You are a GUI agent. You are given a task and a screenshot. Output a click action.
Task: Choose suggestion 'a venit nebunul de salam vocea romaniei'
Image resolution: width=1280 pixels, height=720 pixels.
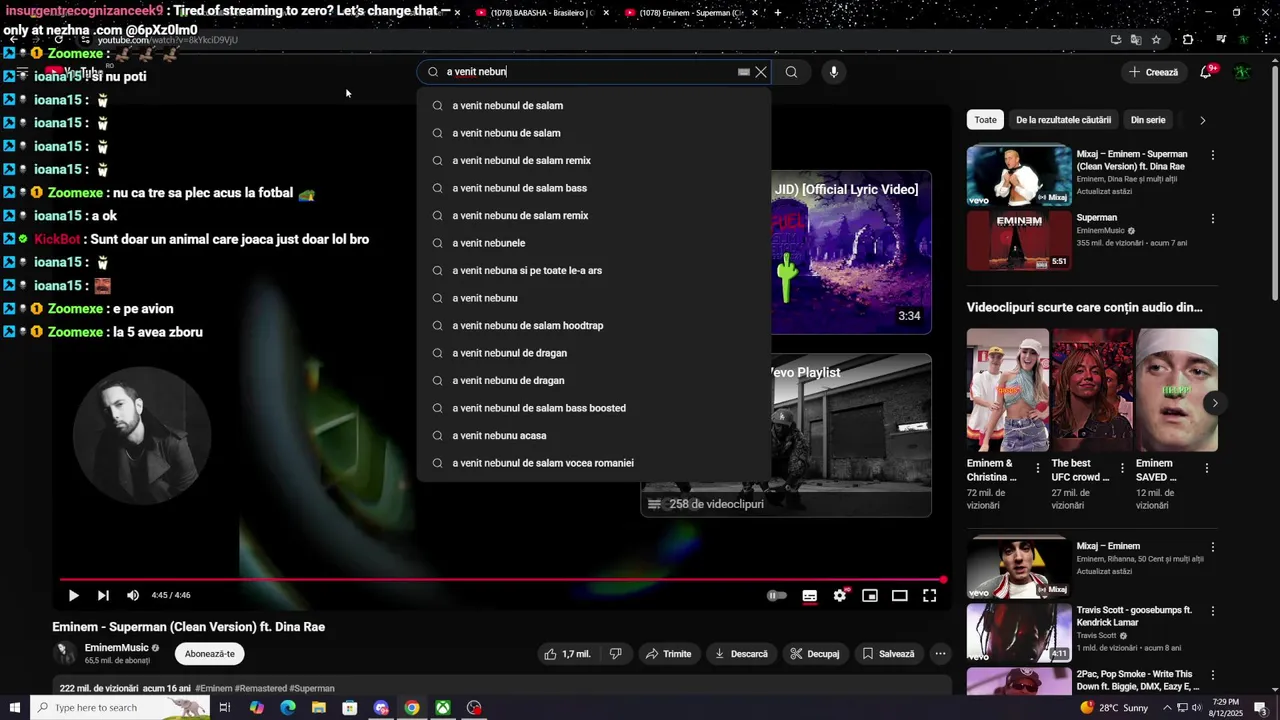point(594,463)
